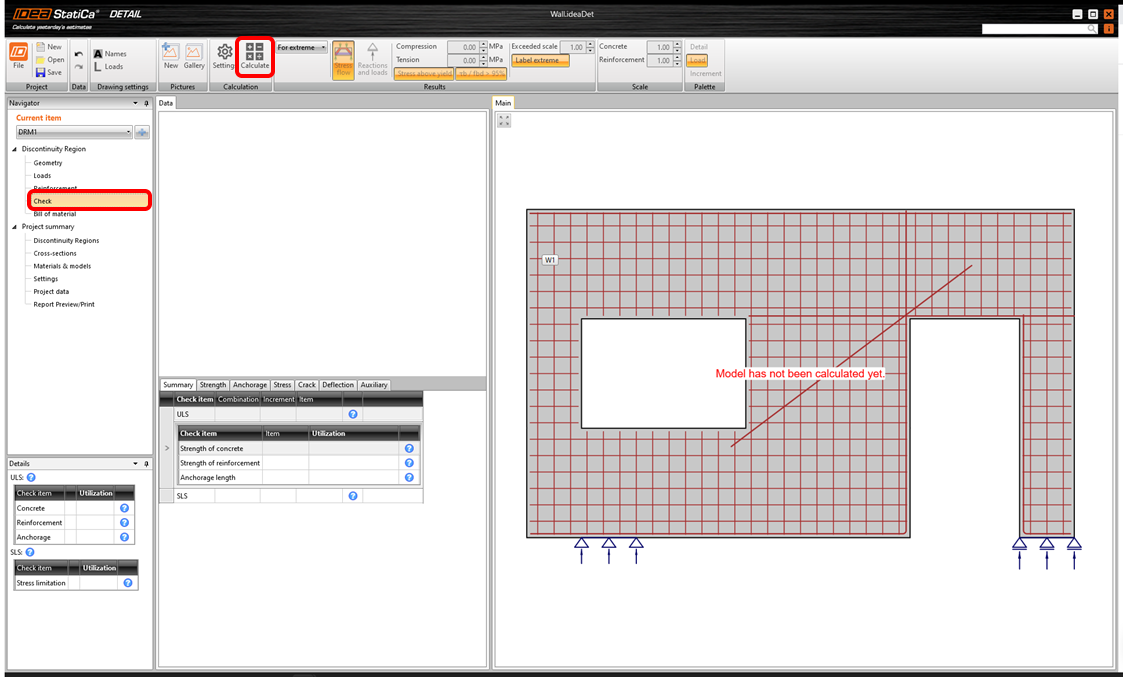The image size is (1123, 677).
Task: Open the picture Gallery
Action: [x=193, y=52]
